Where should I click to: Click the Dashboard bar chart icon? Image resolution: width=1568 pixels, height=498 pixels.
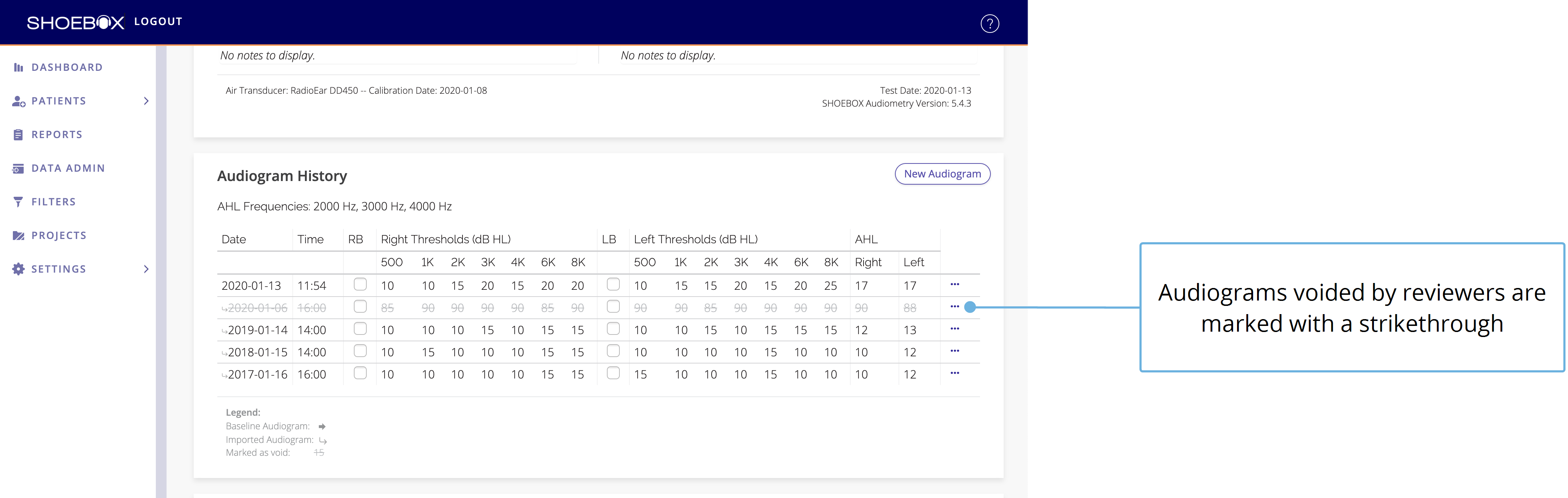coord(18,68)
